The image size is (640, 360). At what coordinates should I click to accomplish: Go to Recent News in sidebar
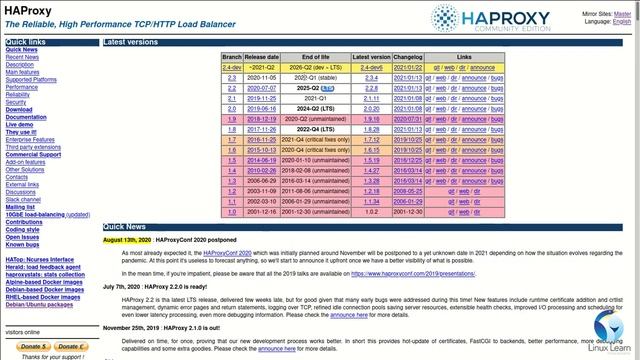(x=22, y=57)
